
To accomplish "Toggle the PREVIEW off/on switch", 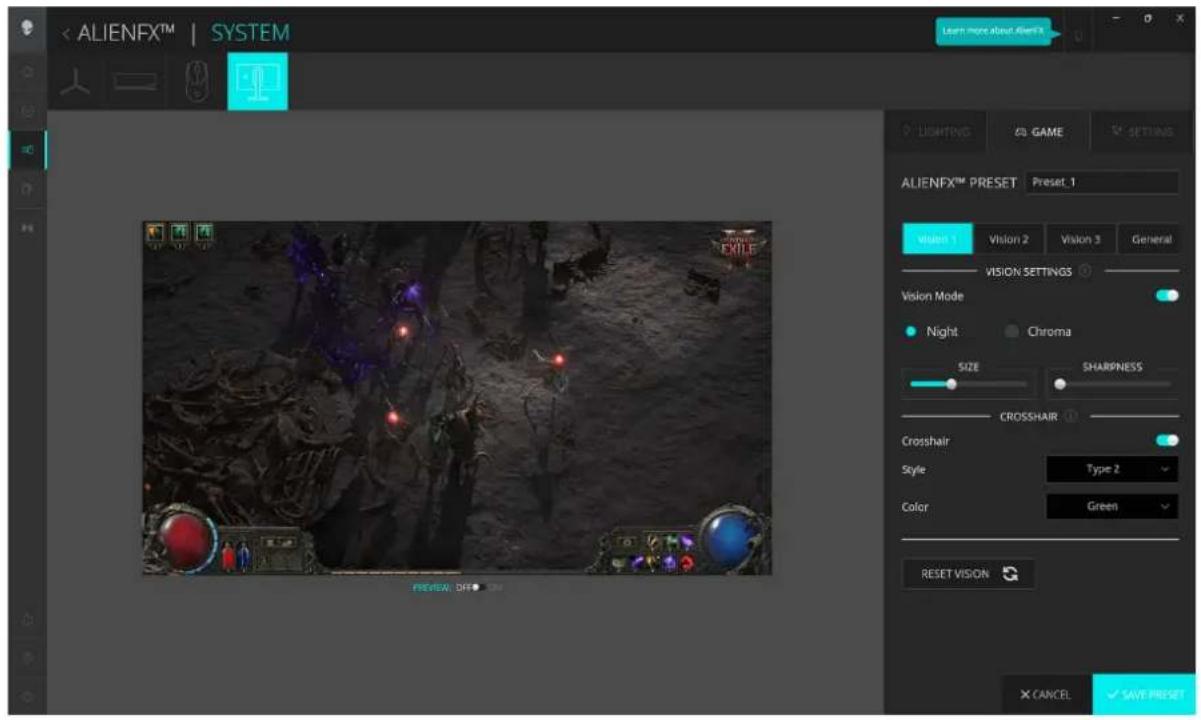I will (x=478, y=587).
